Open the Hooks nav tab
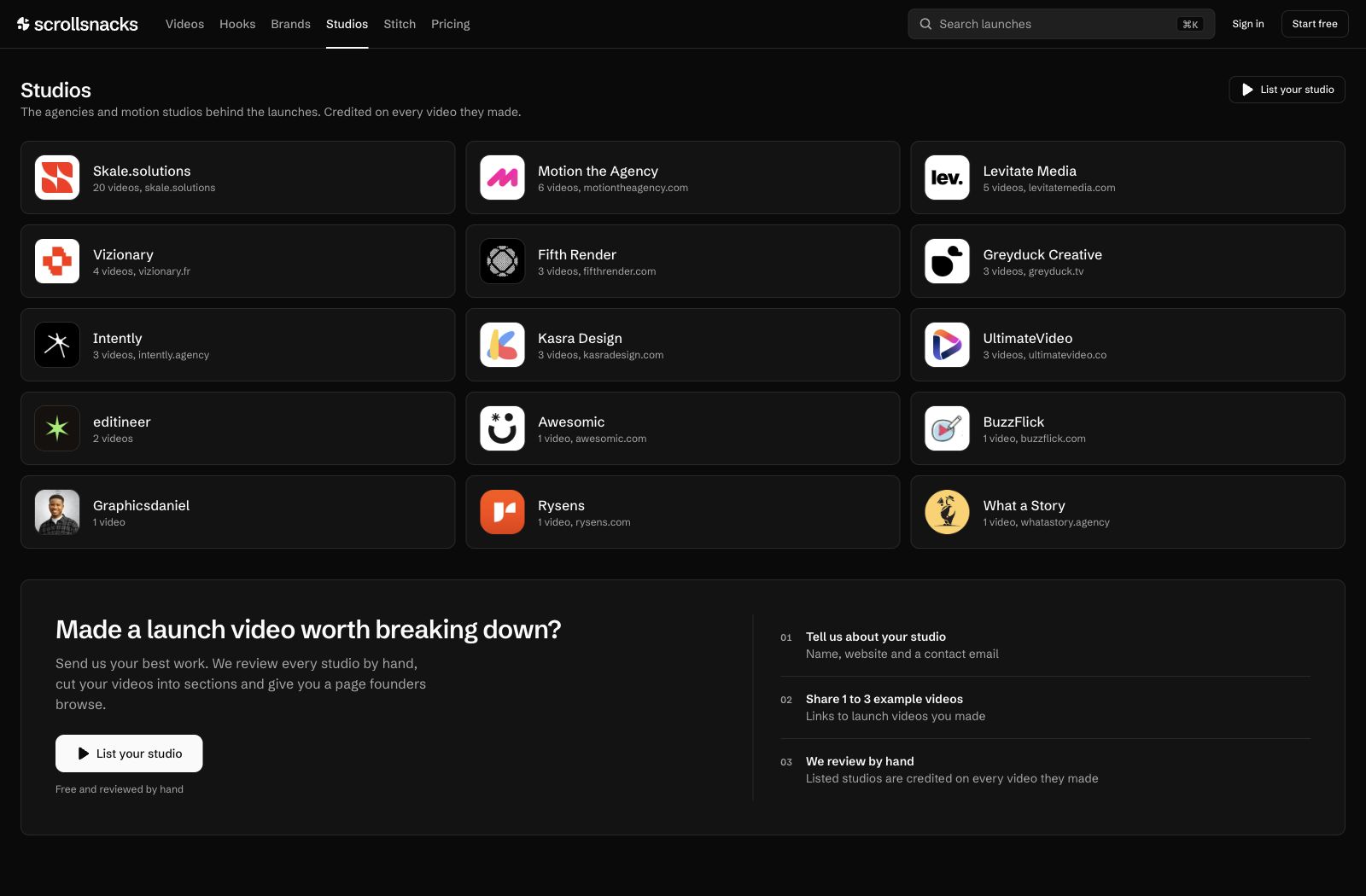This screenshot has width=1366, height=896. (237, 24)
